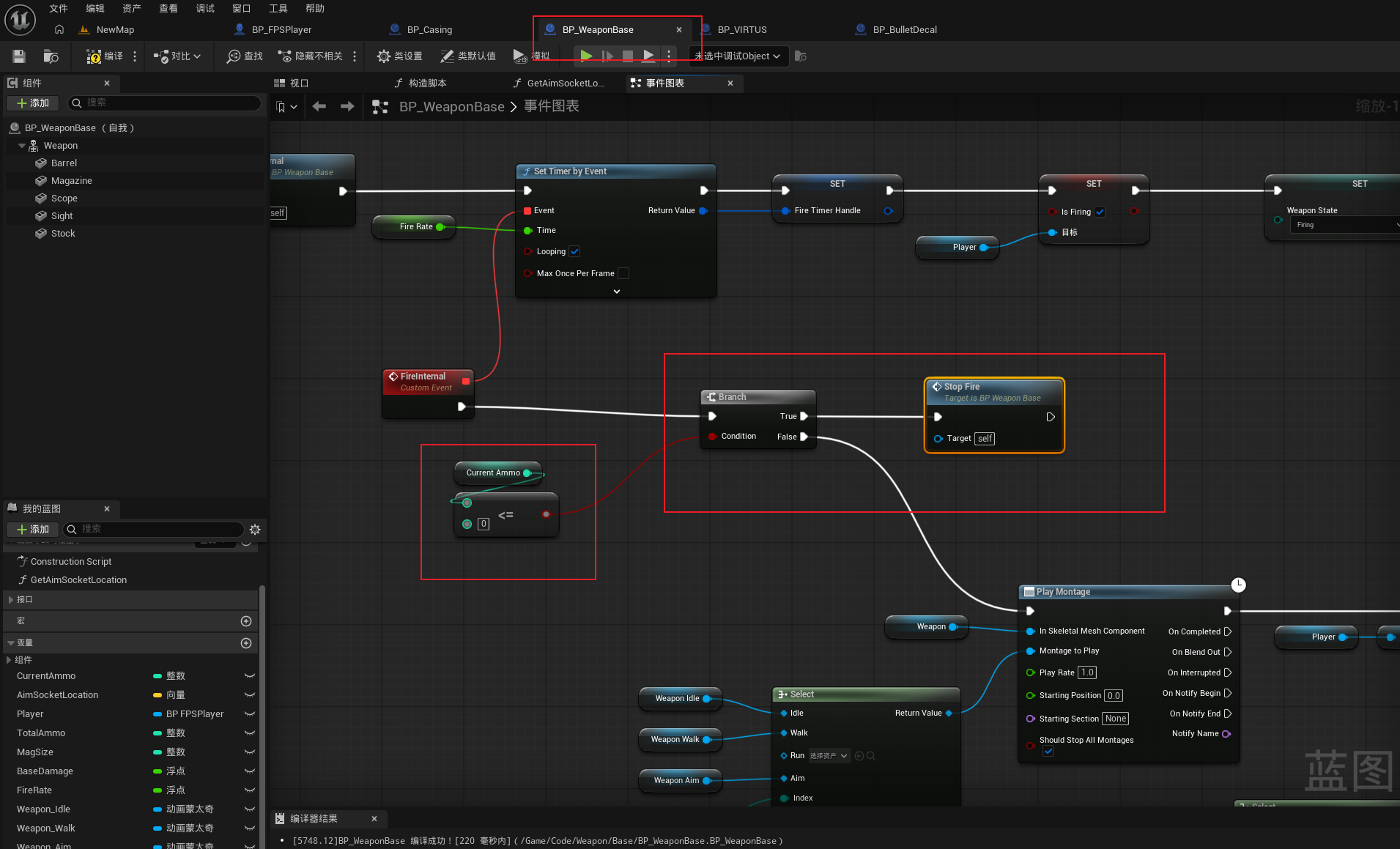Open play mode options three-dot menu

point(669,56)
